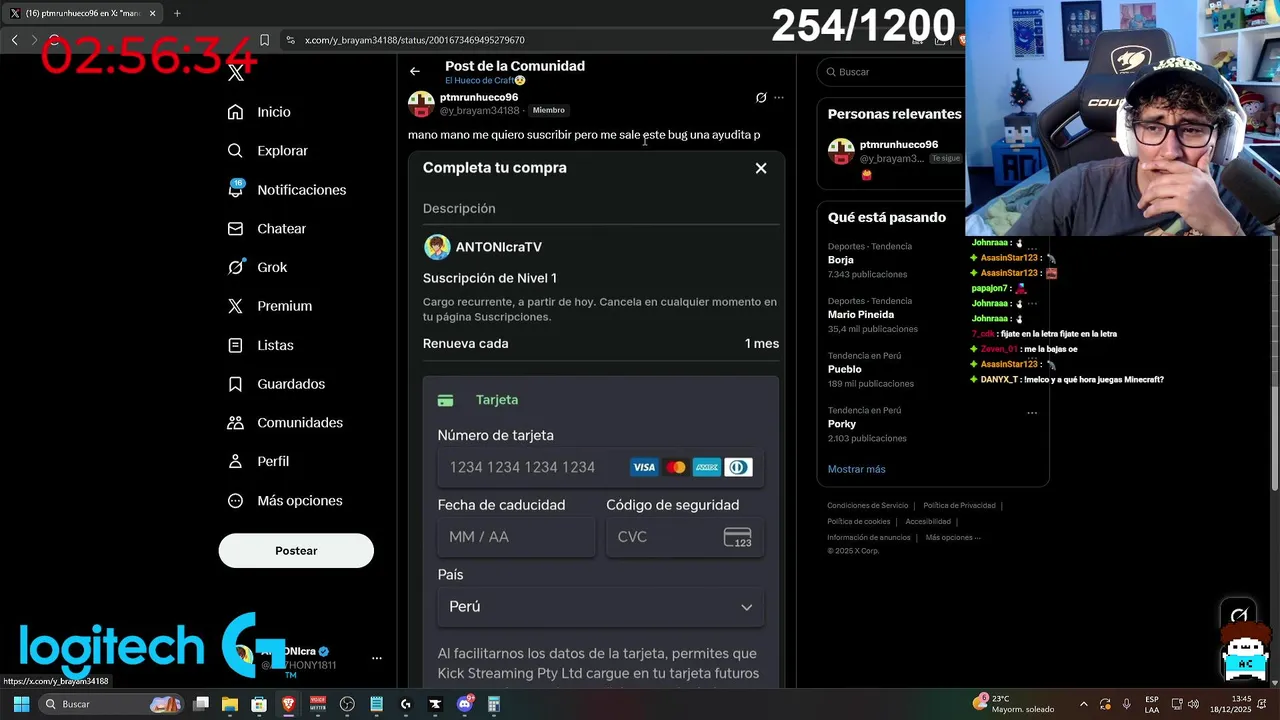Viewport: 1280px width, 720px height.
Task: Click the Windows taskbar Buscar search
Action: click(x=110, y=704)
